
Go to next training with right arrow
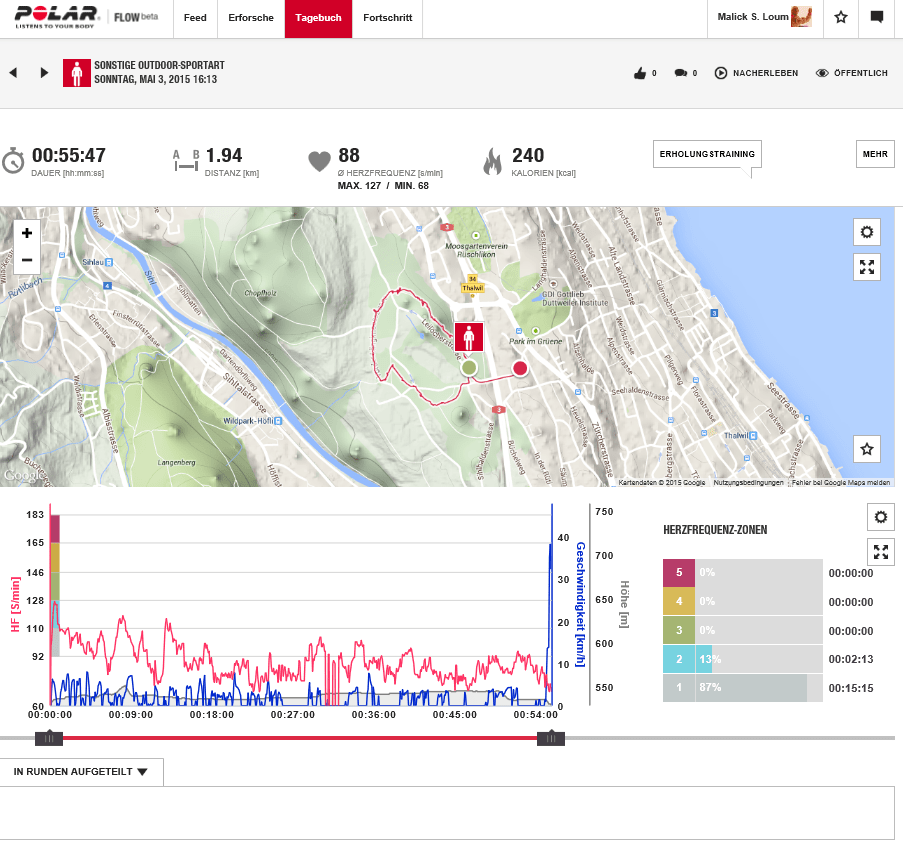44,73
